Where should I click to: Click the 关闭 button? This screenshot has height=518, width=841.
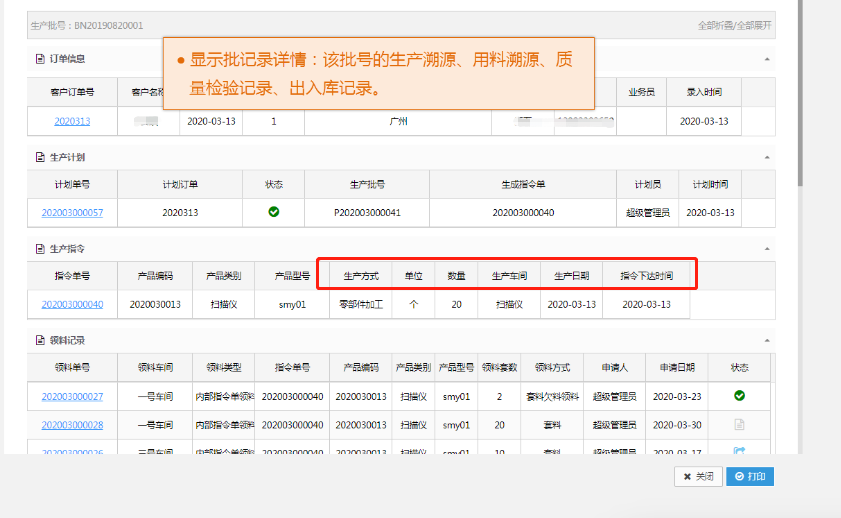tap(698, 476)
